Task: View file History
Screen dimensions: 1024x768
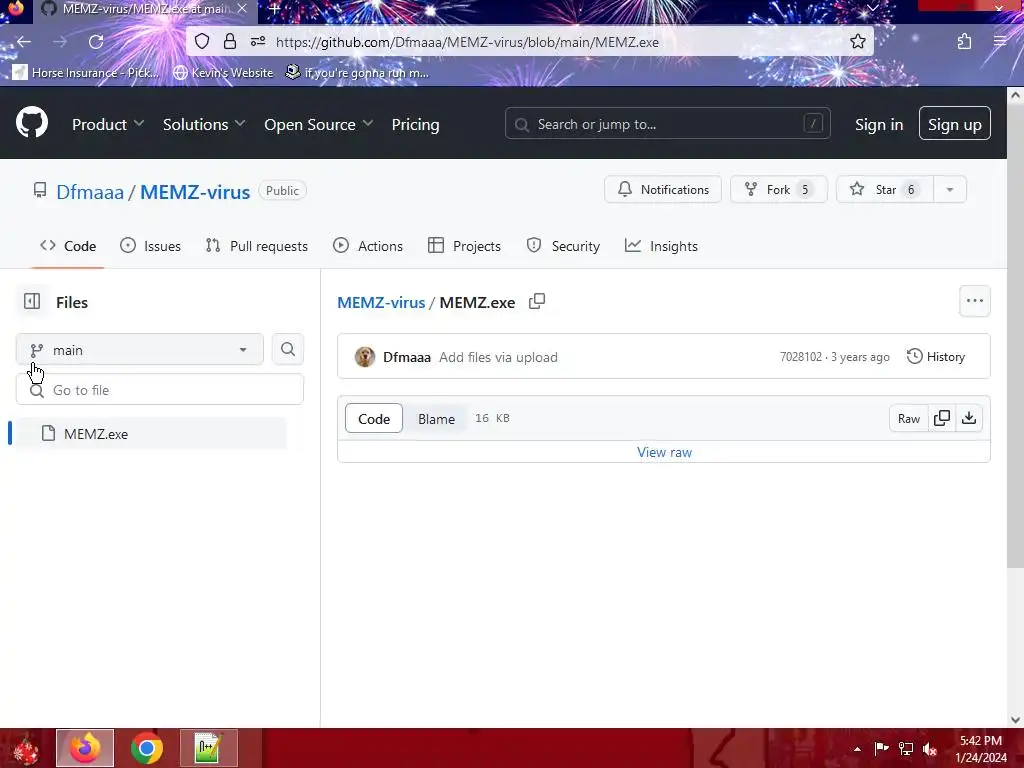Action: pos(936,357)
